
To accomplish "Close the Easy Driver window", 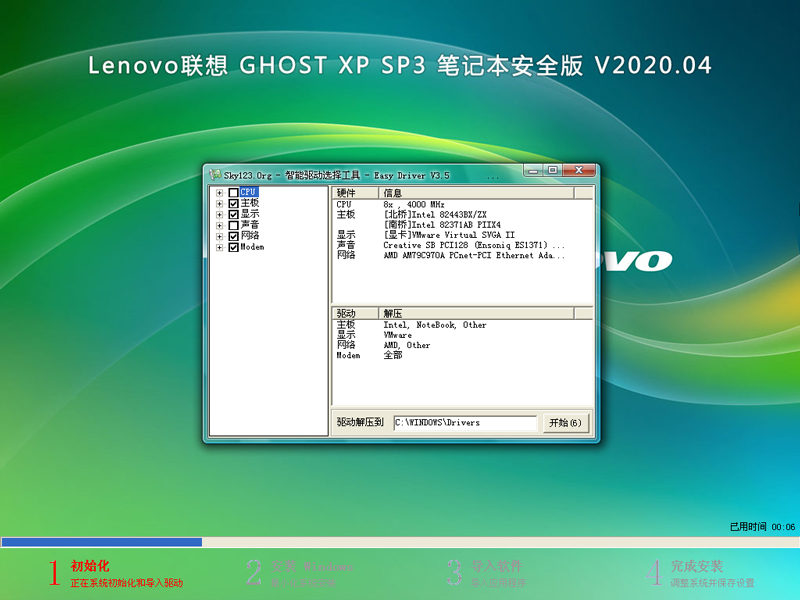I will tap(579, 170).
